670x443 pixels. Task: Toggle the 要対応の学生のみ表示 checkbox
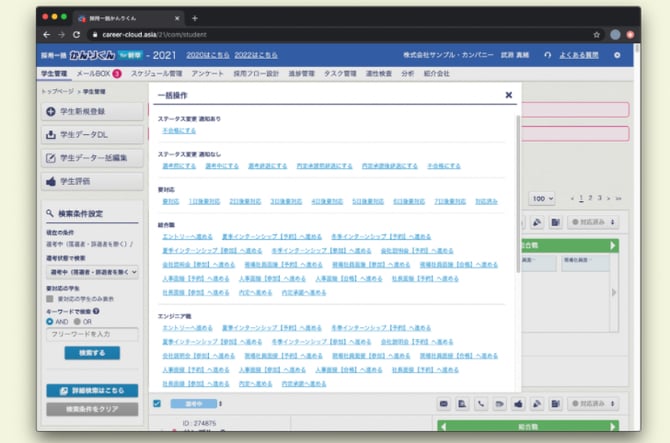50,299
